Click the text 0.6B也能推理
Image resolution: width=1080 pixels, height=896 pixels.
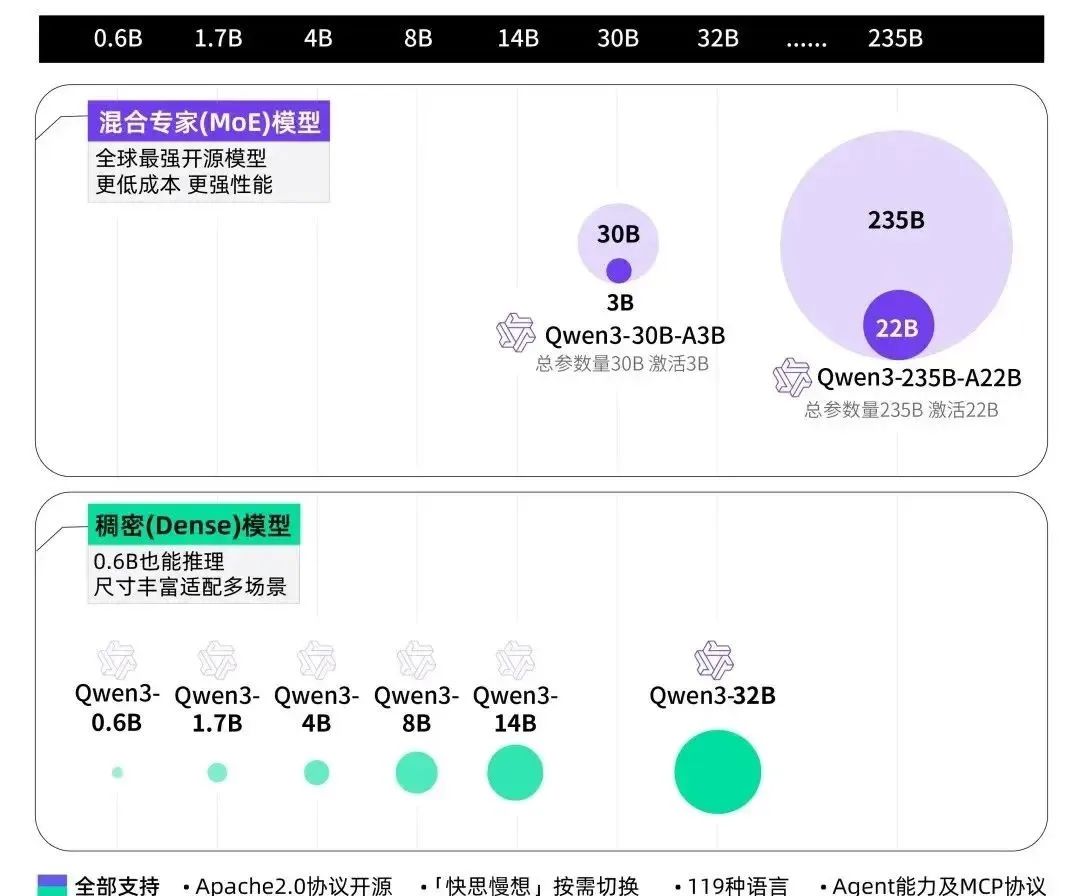(159, 561)
